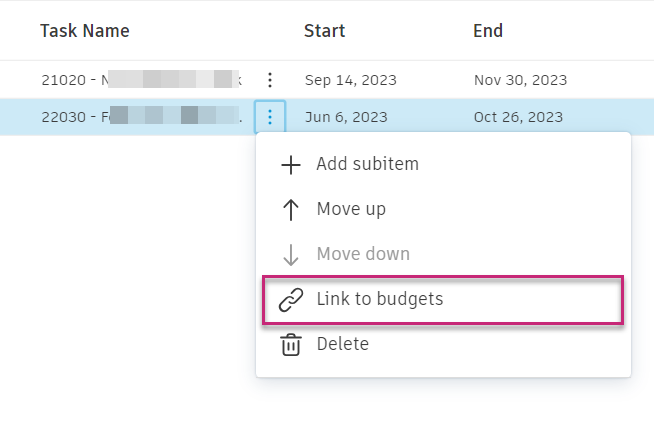Select the Move down menu entry

pyautogui.click(x=363, y=254)
